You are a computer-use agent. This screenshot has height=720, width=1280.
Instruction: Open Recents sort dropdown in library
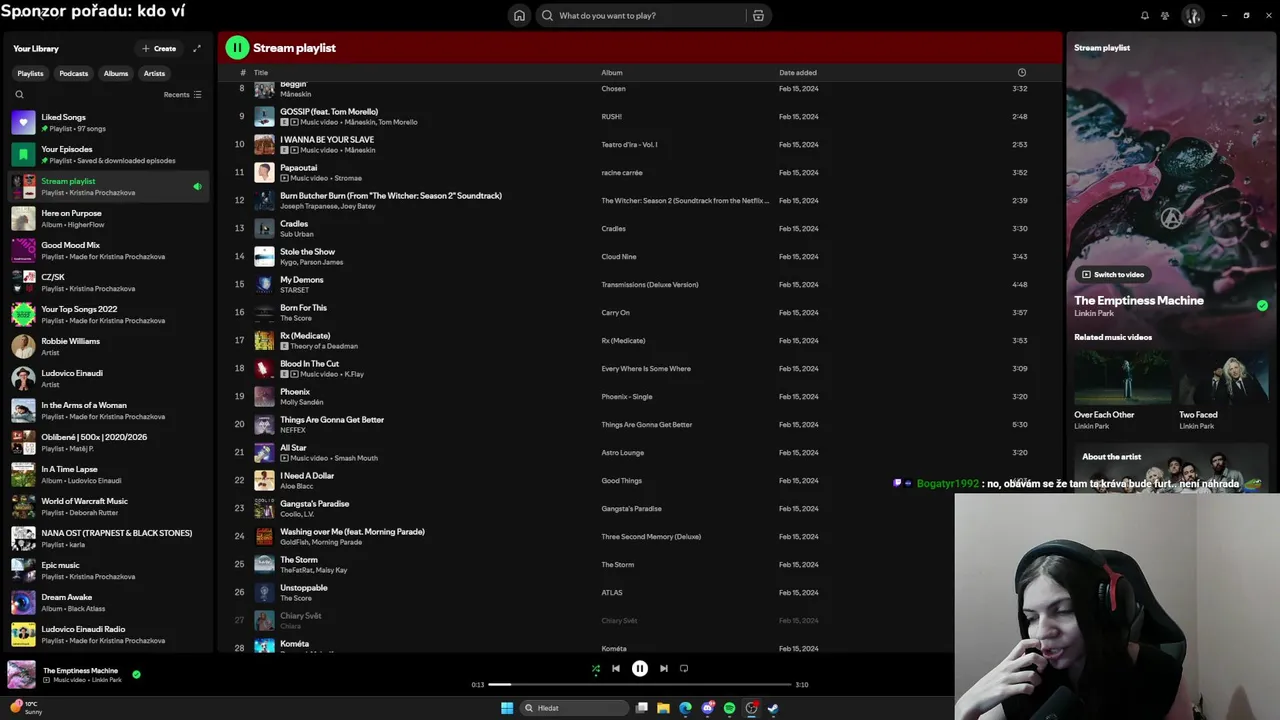(182, 94)
